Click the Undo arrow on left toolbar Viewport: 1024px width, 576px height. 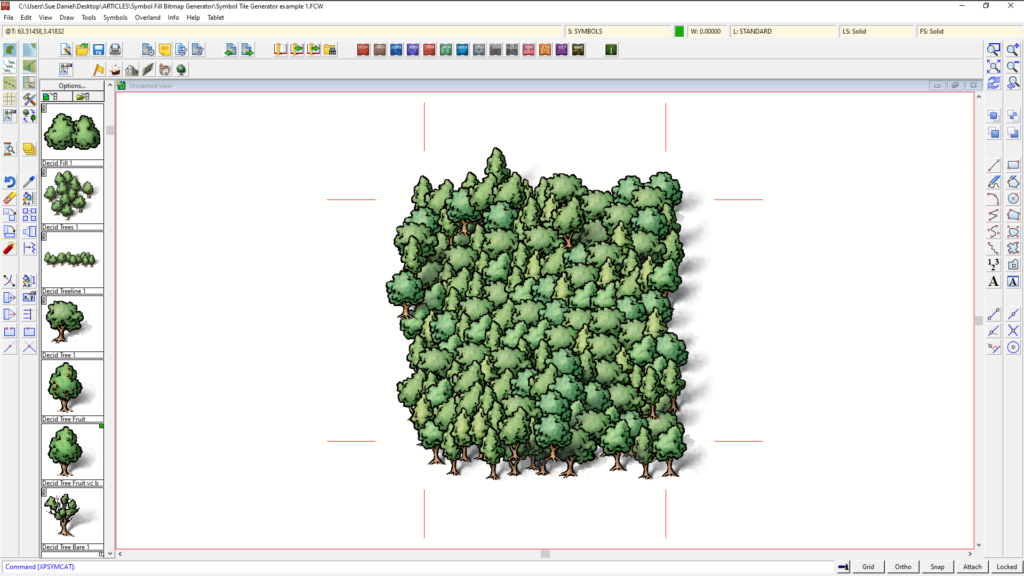[x=10, y=181]
